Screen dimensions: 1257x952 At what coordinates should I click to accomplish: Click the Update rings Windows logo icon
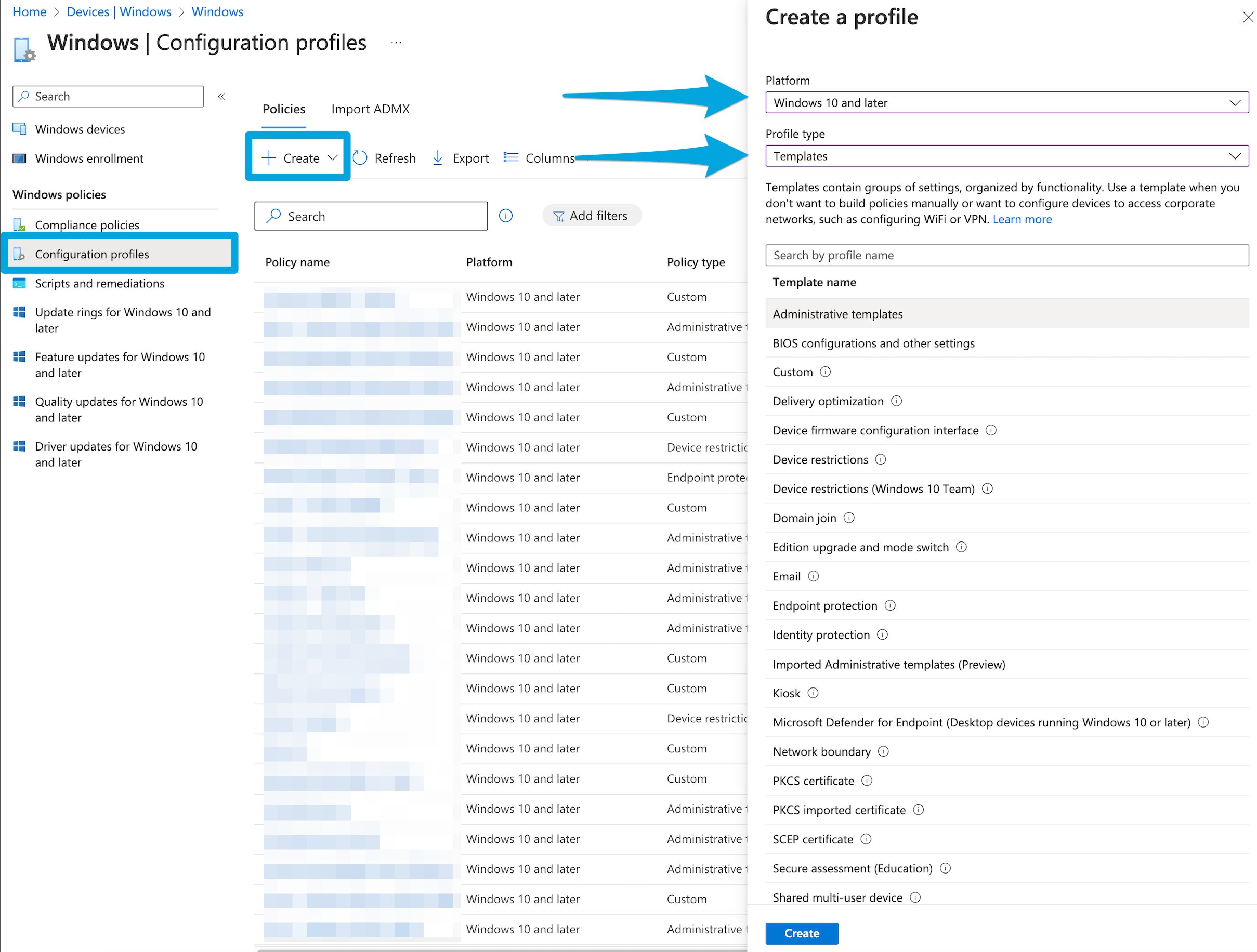click(19, 312)
